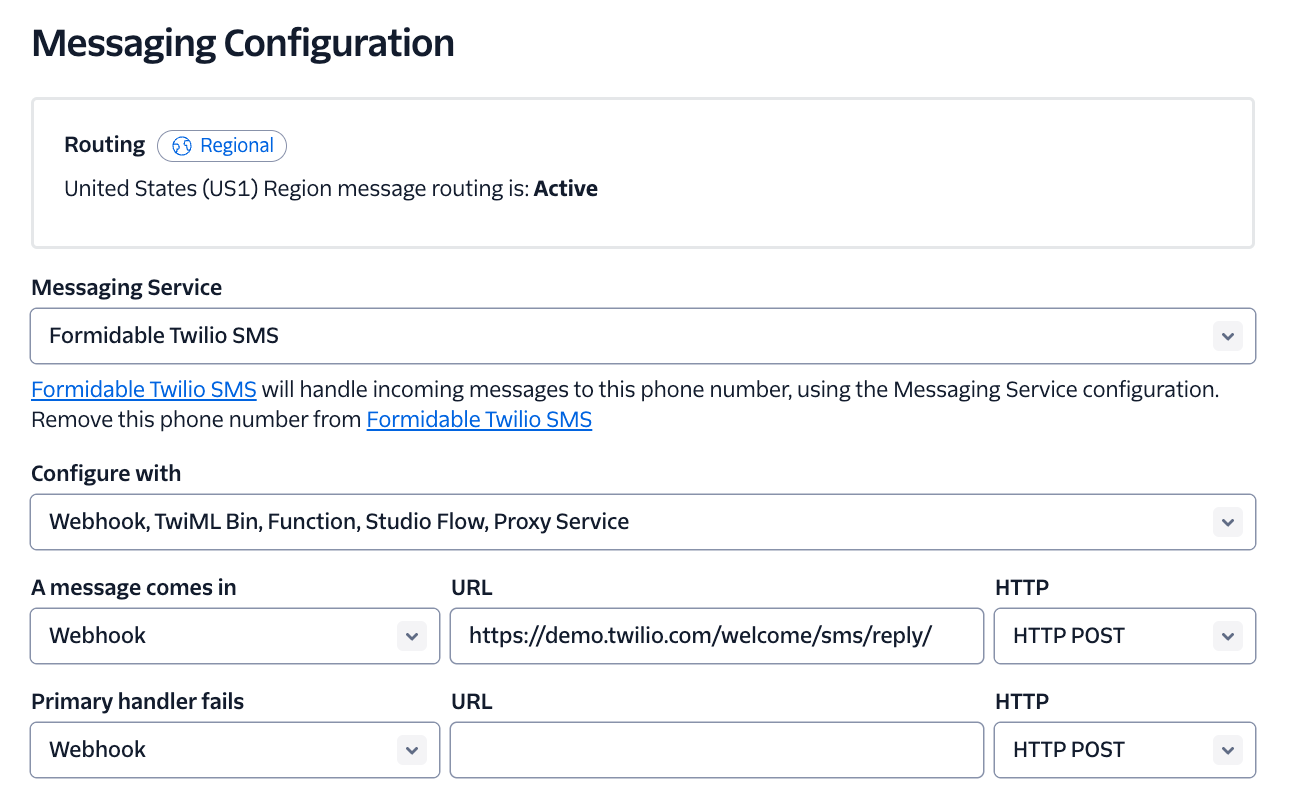Click the globe icon in the Regional badge
The height and width of the screenshot is (800, 1300).
[180, 146]
